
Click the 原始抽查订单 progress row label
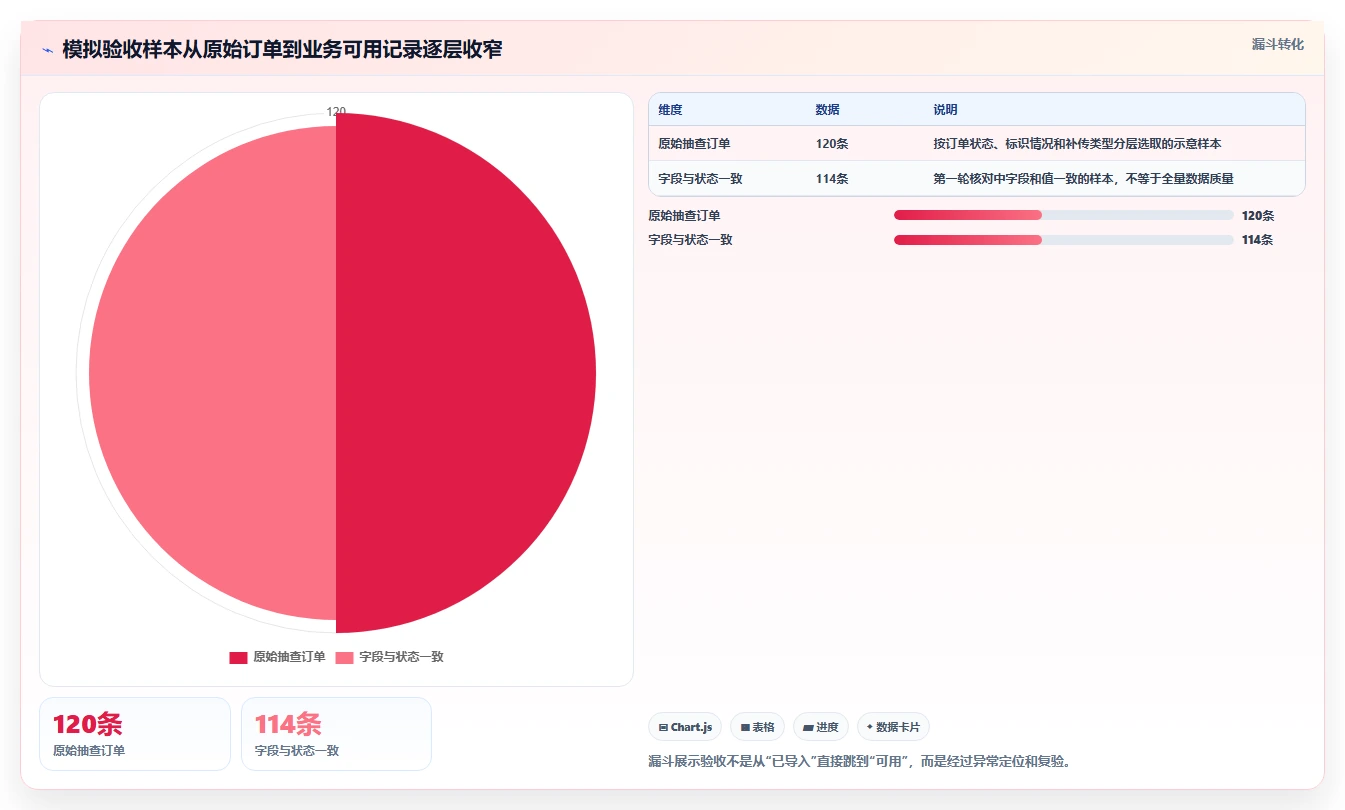[684, 215]
